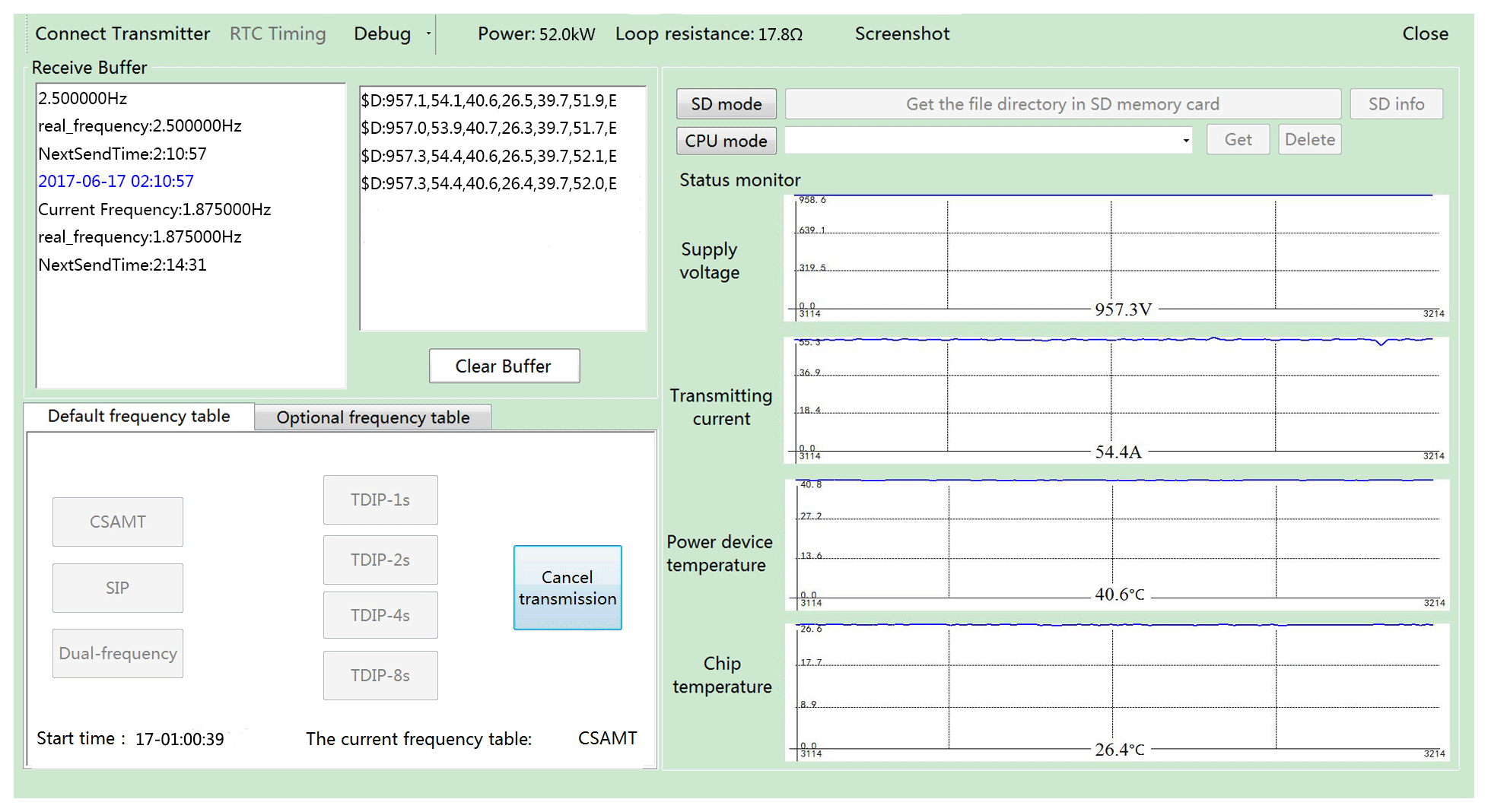Click the SD info button
The width and height of the screenshot is (1488, 812).
pyautogui.click(x=1395, y=104)
